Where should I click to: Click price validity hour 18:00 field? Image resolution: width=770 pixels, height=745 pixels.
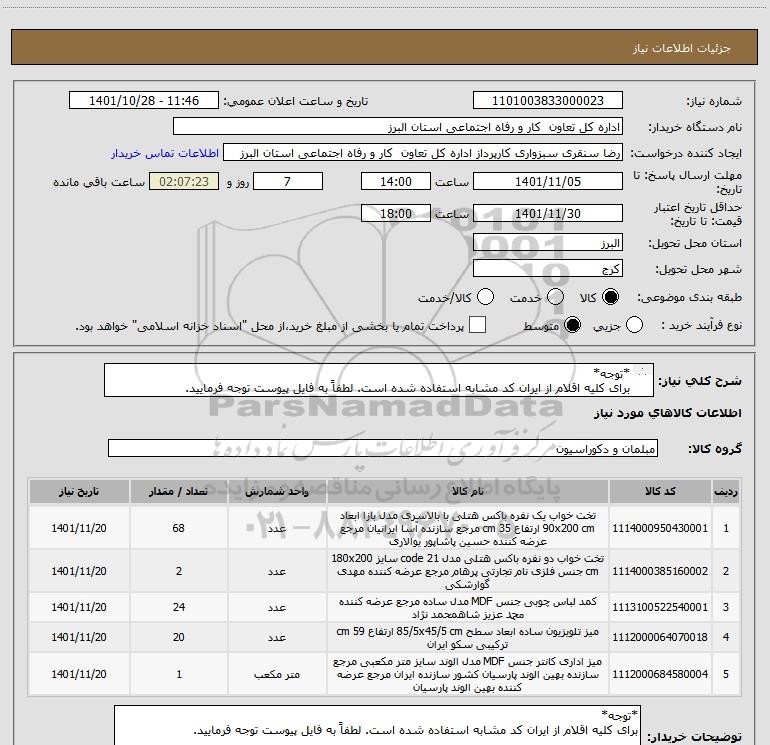396,214
